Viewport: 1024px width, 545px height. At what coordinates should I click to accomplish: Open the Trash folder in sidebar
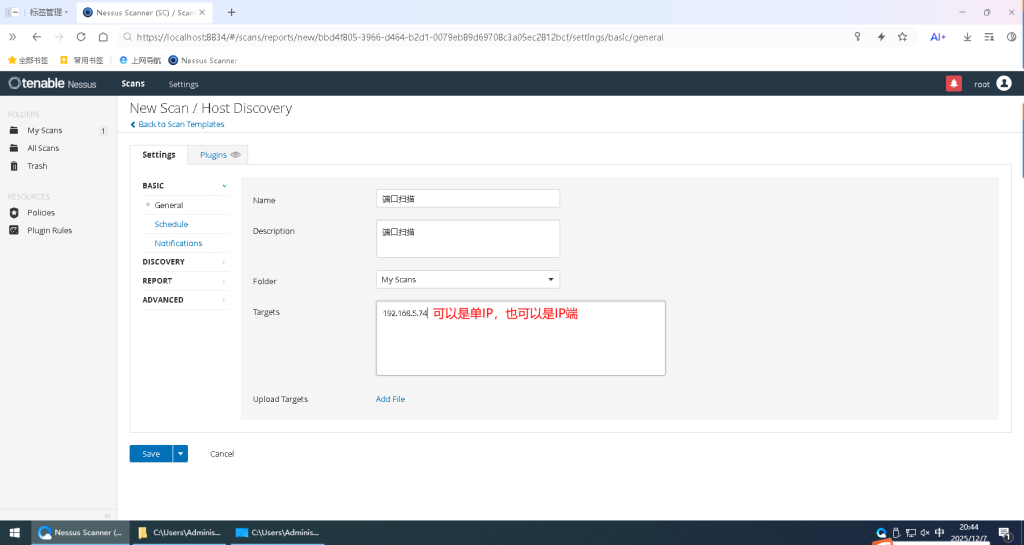[x=37, y=166]
